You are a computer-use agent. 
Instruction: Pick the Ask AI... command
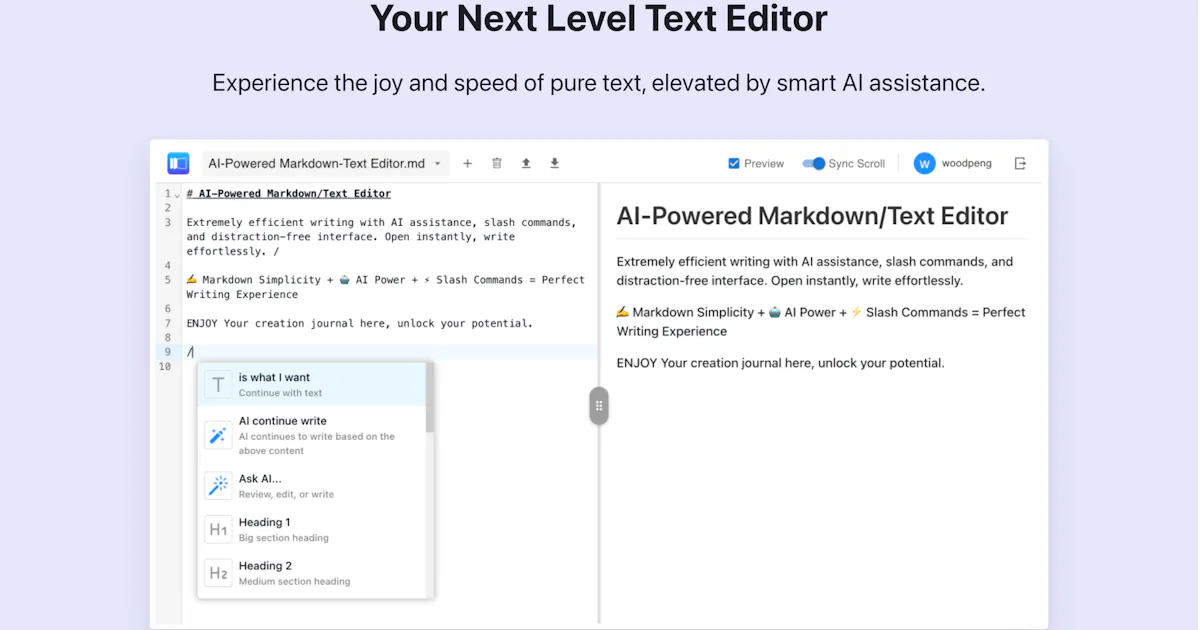pos(312,486)
